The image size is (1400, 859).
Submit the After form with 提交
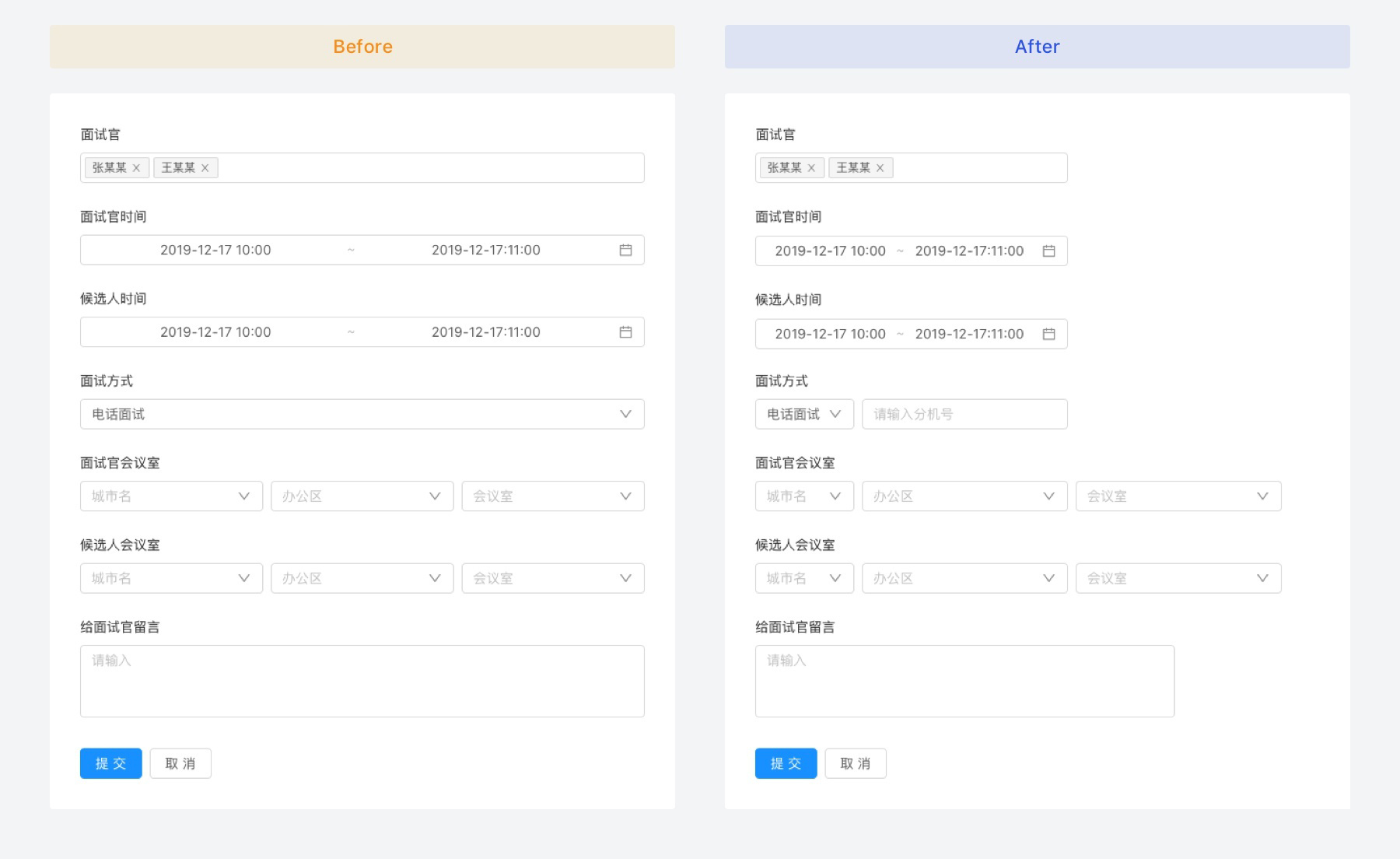[786, 764]
